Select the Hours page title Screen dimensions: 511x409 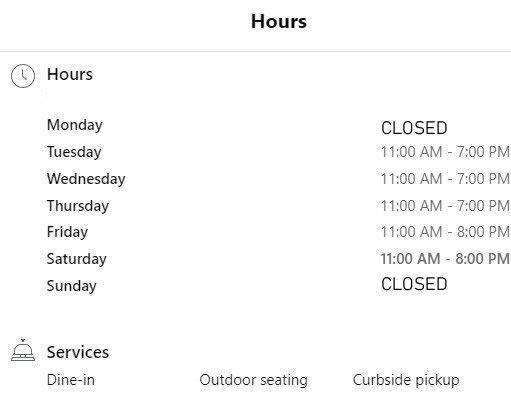click(279, 22)
